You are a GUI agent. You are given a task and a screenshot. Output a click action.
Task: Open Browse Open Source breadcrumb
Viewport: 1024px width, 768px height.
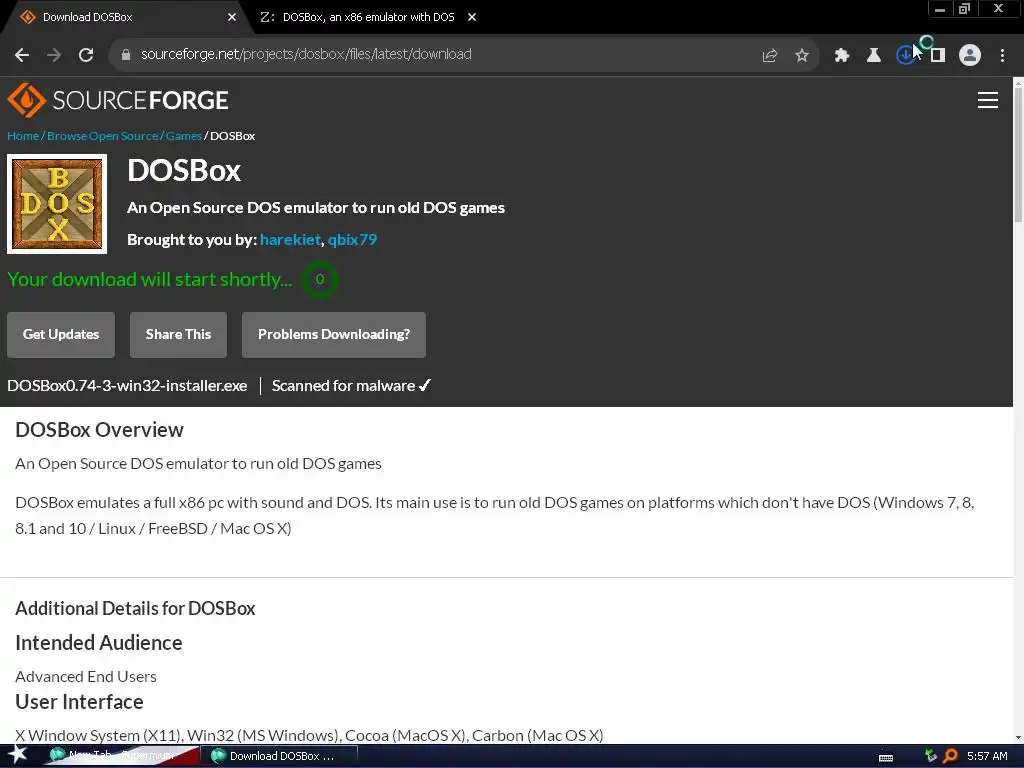(103, 136)
